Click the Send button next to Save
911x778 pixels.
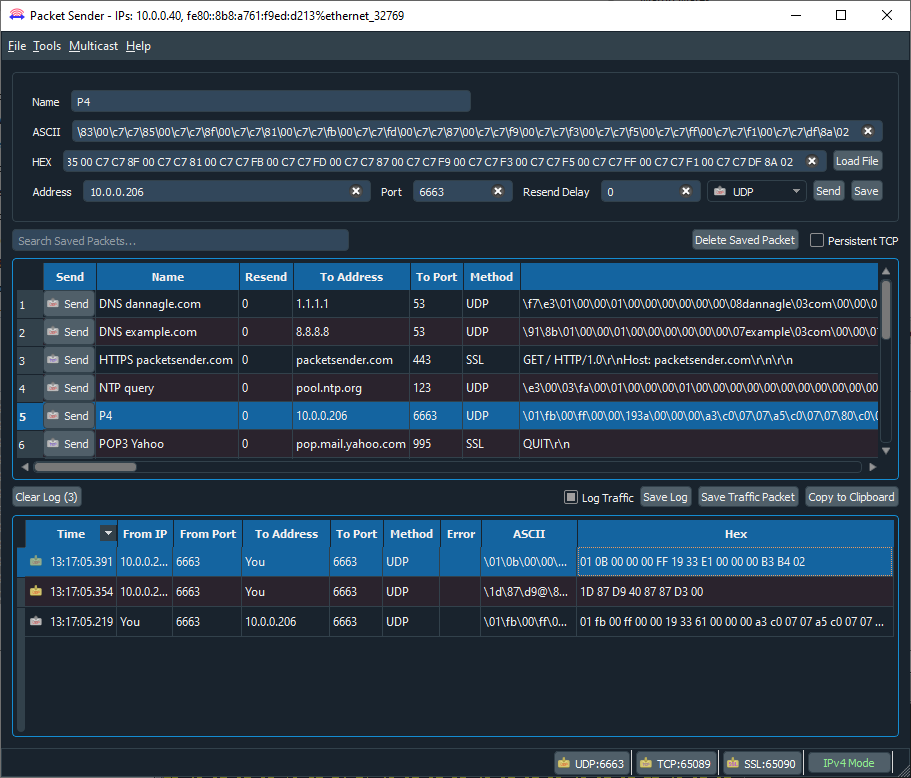coord(828,191)
